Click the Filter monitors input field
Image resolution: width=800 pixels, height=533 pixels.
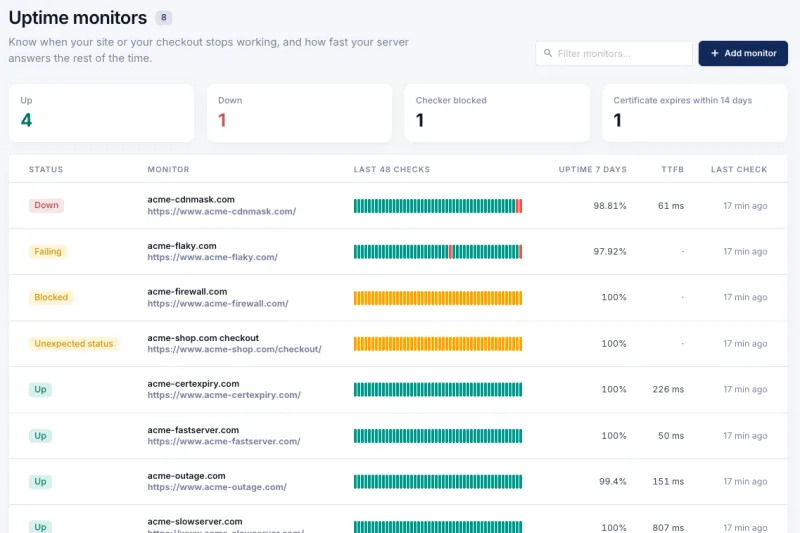point(614,54)
